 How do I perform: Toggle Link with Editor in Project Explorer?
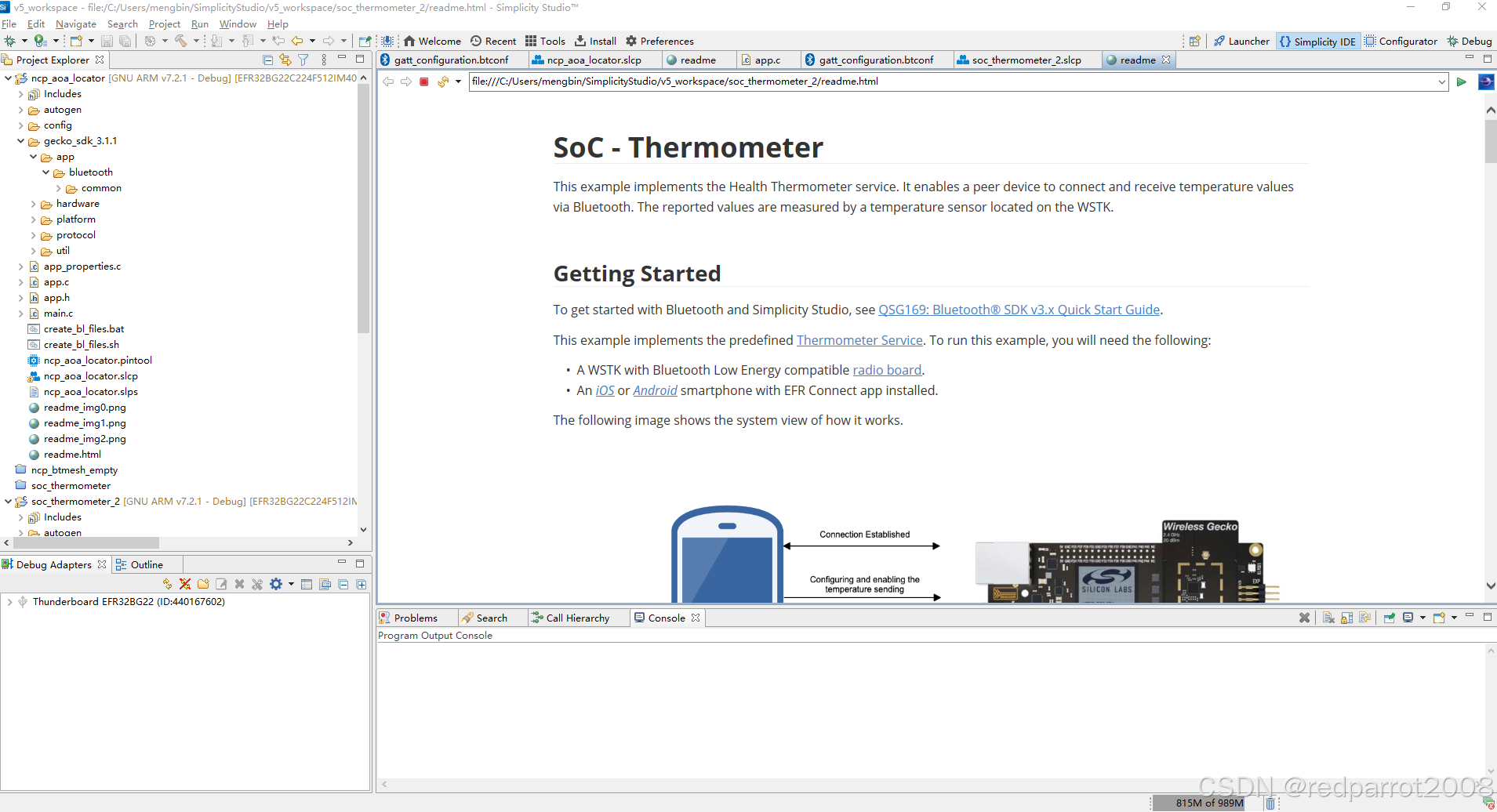click(x=285, y=60)
